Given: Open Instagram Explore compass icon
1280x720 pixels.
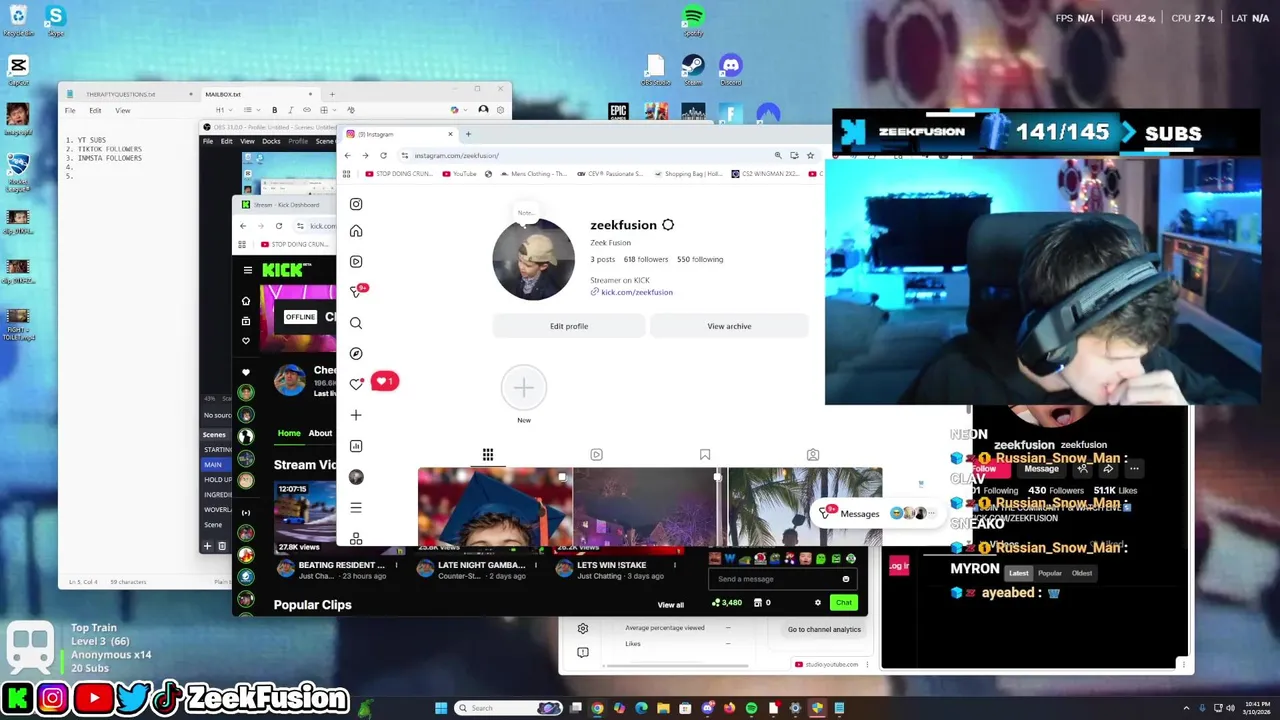Looking at the screenshot, I should coord(356,353).
